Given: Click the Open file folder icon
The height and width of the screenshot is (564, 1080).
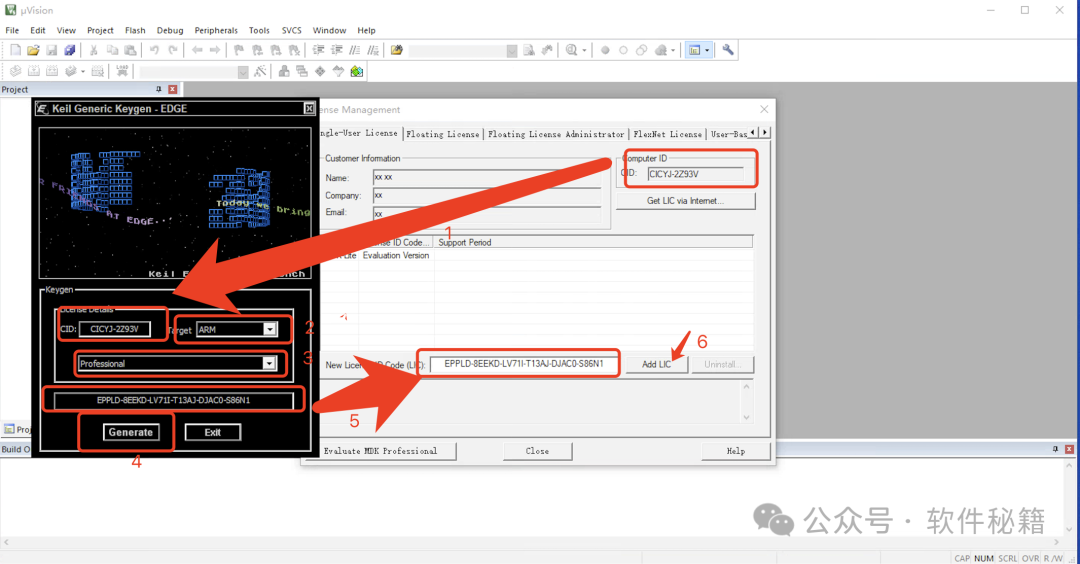Looking at the screenshot, I should click(x=33, y=50).
